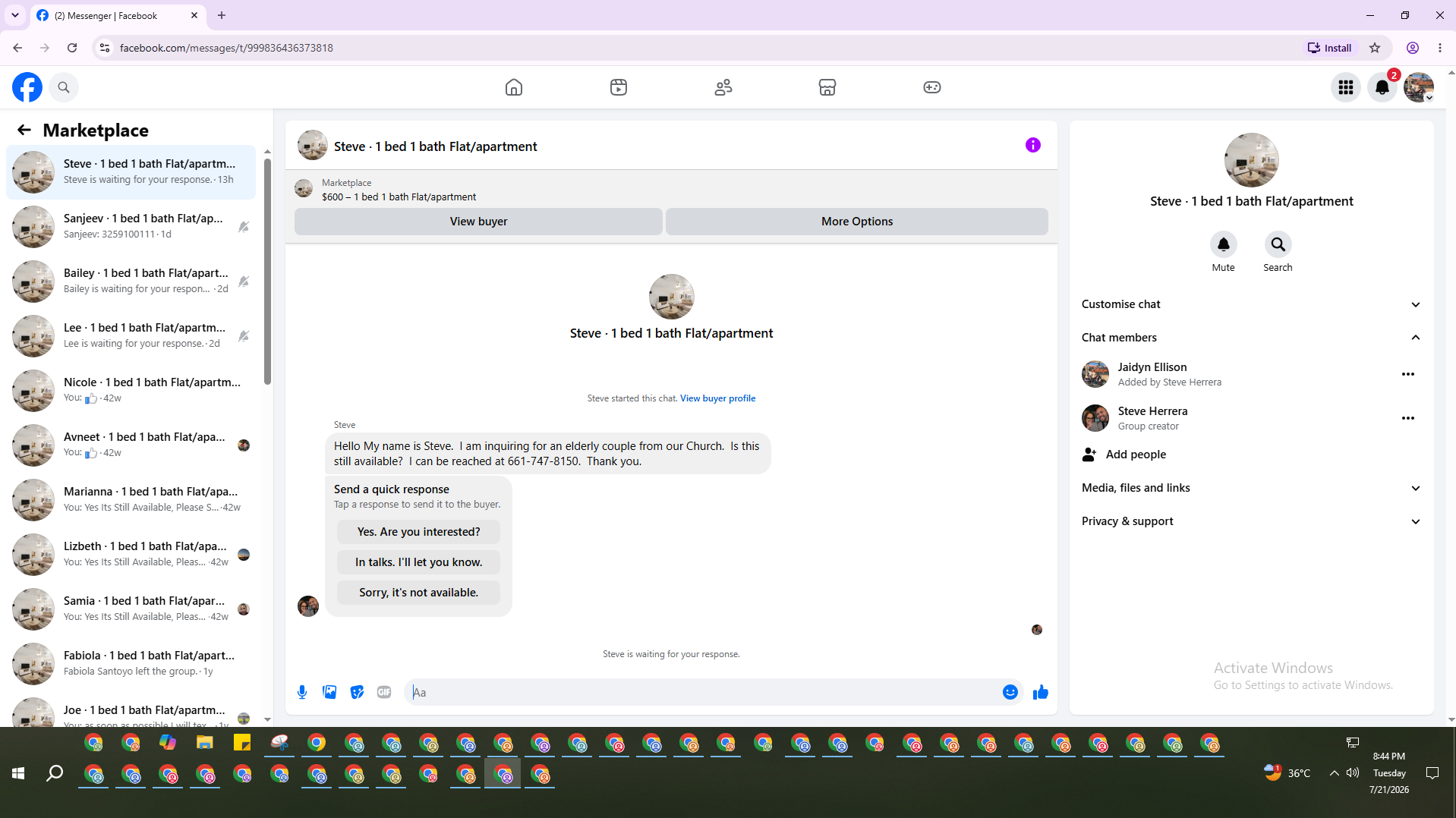Screen dimensions: 1456x818
Task: Open the Gaming controller icon
Action: click(x=932, y=87)
